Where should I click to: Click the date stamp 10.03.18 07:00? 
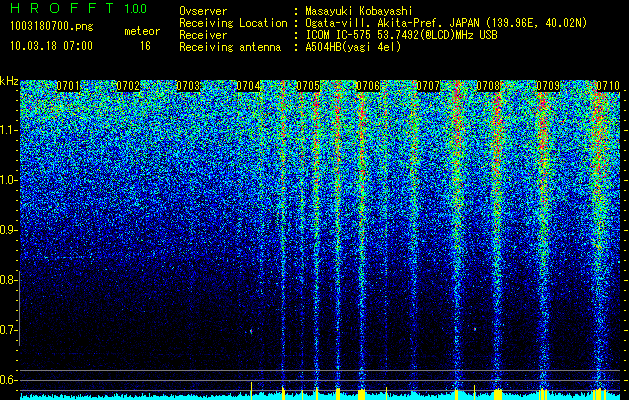click(51, 46)
